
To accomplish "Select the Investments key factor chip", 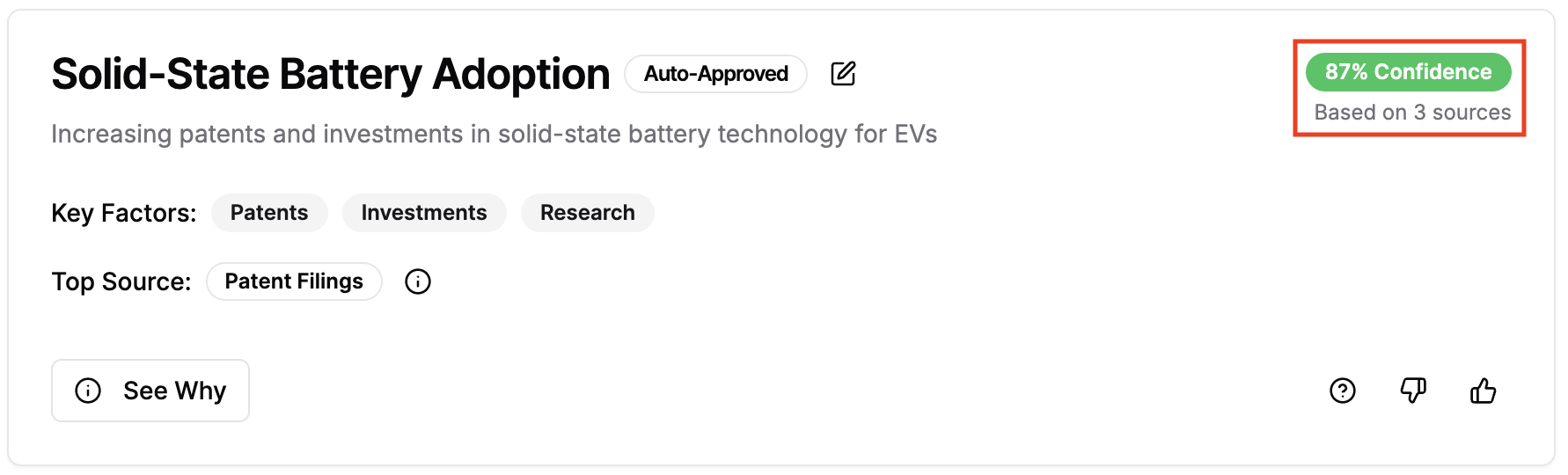I will point(424,213).
